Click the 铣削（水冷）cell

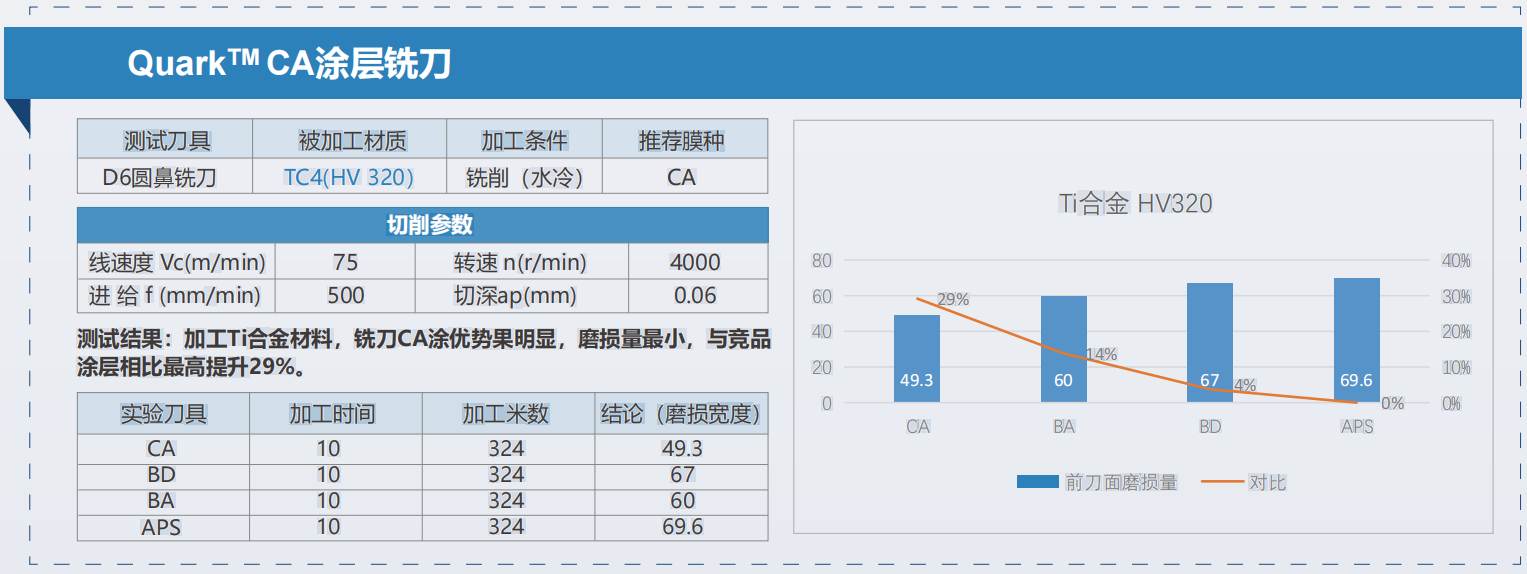tap(525, 177)
